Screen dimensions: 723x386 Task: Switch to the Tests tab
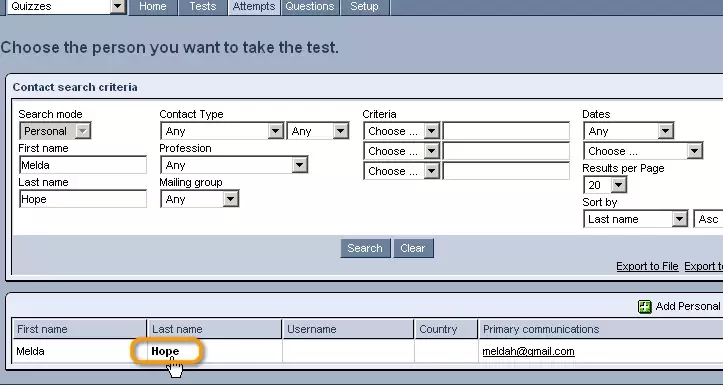point(203,6)
